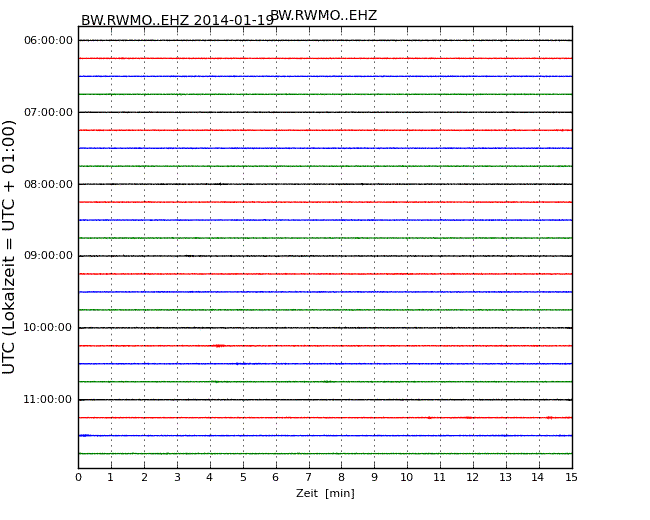Screen dimensions: 650x520
Task: Click x-axis tick label 11
Action: (x=439, y=478)
